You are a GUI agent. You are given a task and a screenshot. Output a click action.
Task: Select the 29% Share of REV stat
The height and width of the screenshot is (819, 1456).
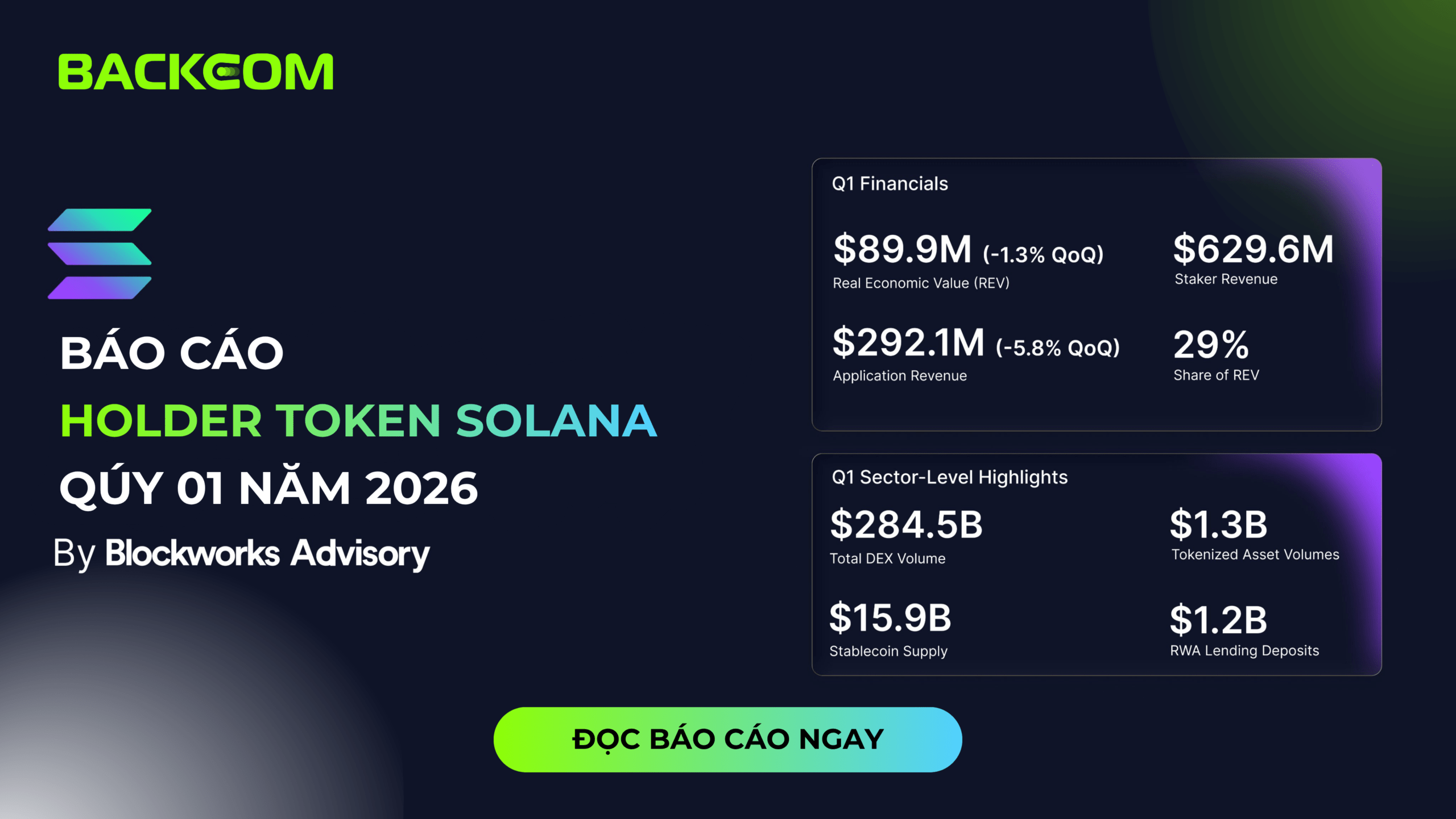click(1211, 345)
